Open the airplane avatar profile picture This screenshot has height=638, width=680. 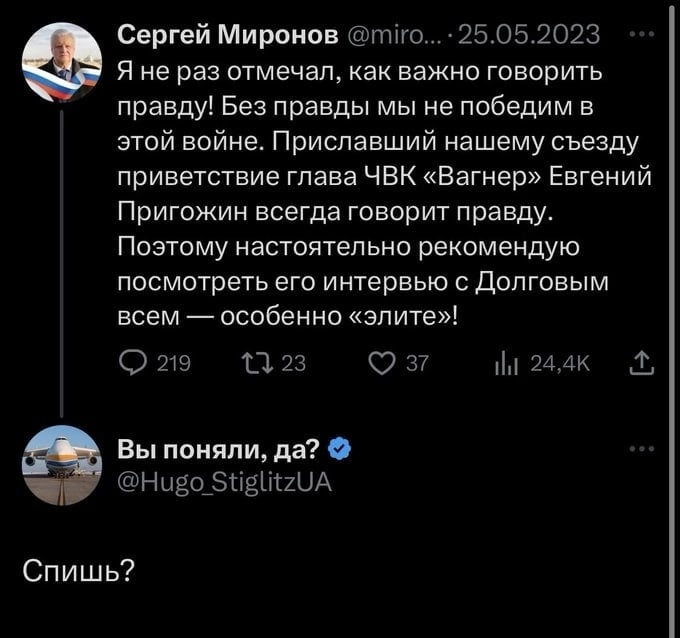tap(61, 465)
